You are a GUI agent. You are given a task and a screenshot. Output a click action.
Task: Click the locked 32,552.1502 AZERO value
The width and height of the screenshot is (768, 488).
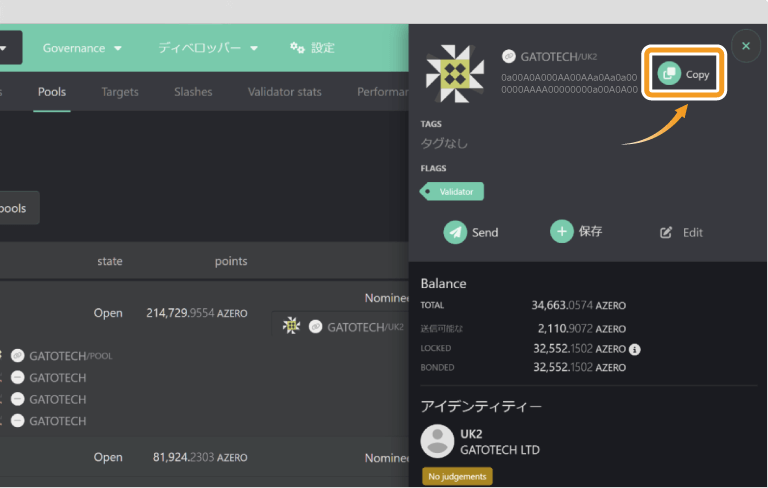pyautogui.click(x=579, y=348)
